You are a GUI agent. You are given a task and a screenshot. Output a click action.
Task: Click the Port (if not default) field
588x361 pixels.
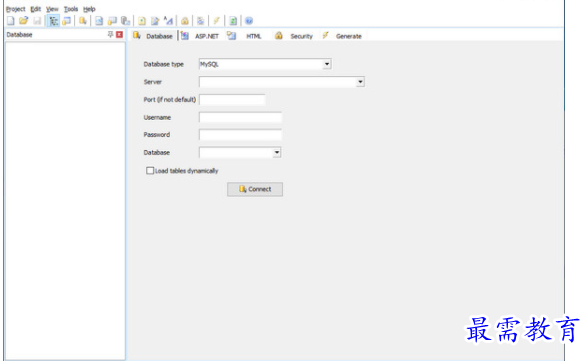[x=232, y=100]
